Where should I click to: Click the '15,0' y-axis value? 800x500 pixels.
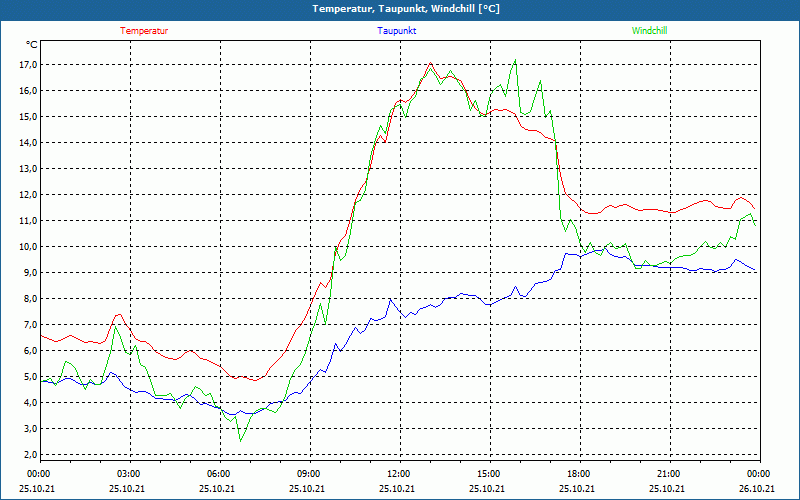click(28, 117)
